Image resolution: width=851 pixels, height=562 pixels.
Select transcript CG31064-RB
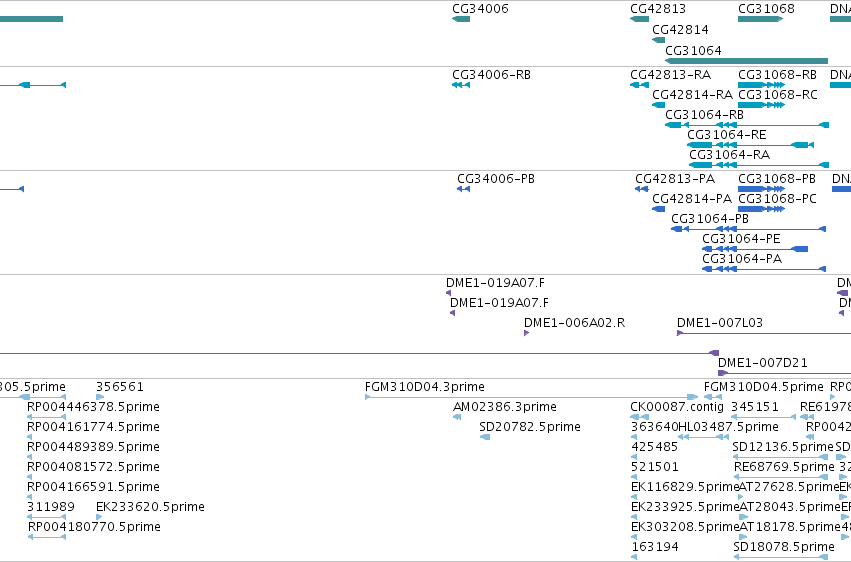pos(704,115)
